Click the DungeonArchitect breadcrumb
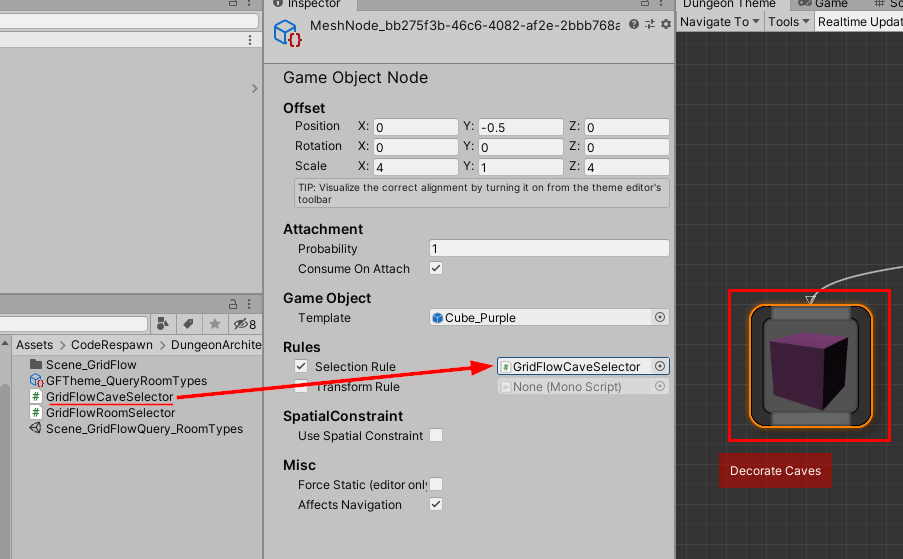Screen dimensions: 903x559 (x=216, y=345)
